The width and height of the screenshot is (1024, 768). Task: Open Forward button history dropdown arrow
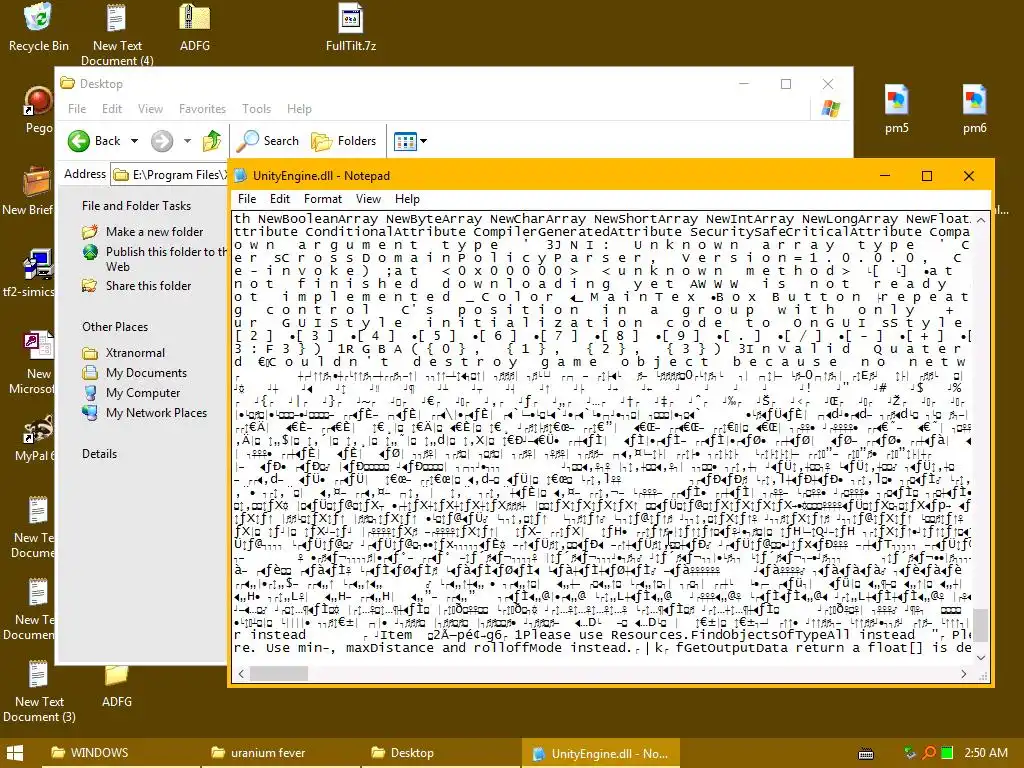coord(187,141)
